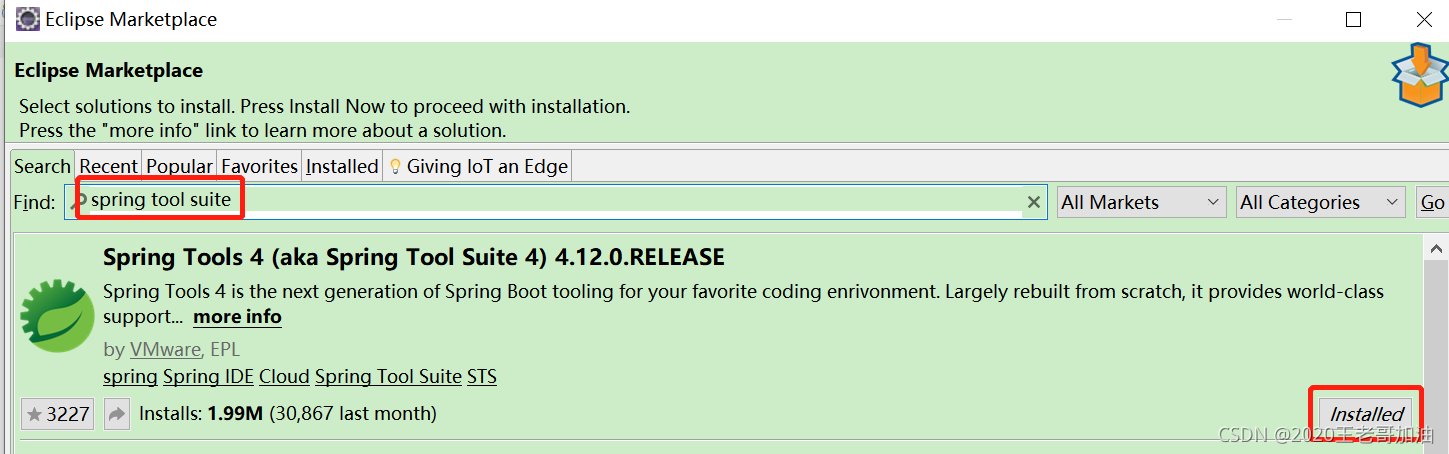This screenshot has height=454, width=1449.
Task: Focus the Find search field
Action: click(x=556, y=202)
